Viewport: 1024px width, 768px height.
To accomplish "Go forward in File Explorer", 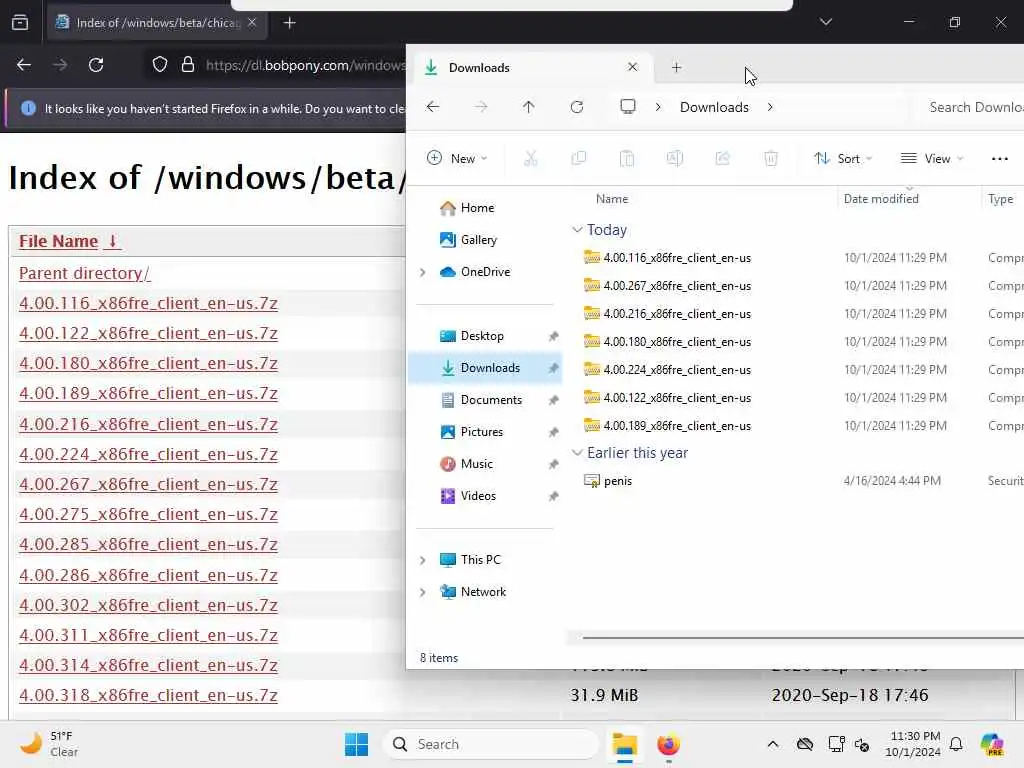I will coord(481,106).
